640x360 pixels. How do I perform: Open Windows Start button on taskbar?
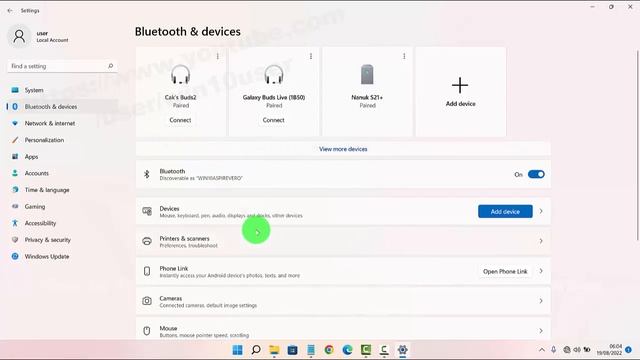click(x=237, y=350)
